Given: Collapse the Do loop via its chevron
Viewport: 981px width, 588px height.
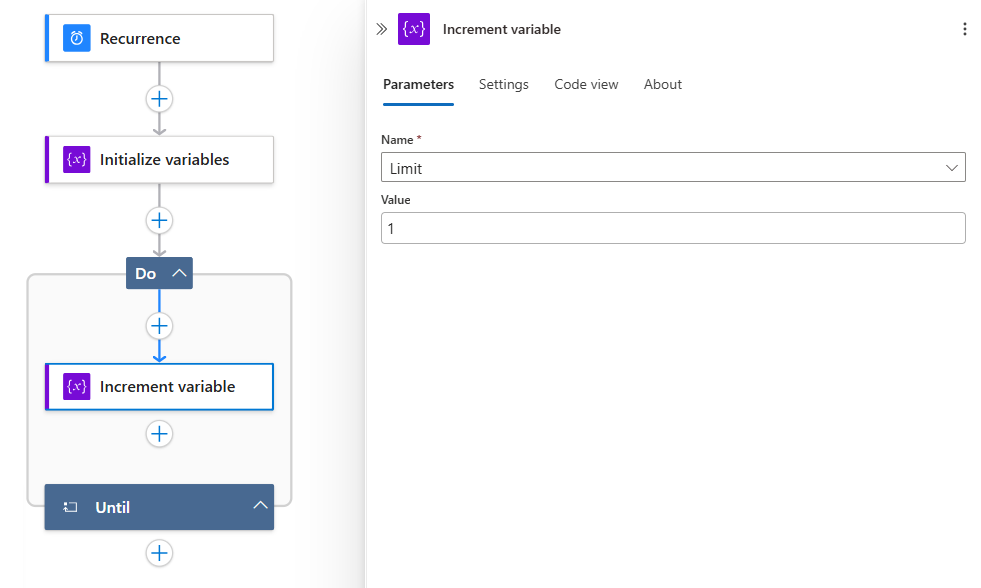Looking at the screenshot, I should pyautogui.click(x=177, y=272).
